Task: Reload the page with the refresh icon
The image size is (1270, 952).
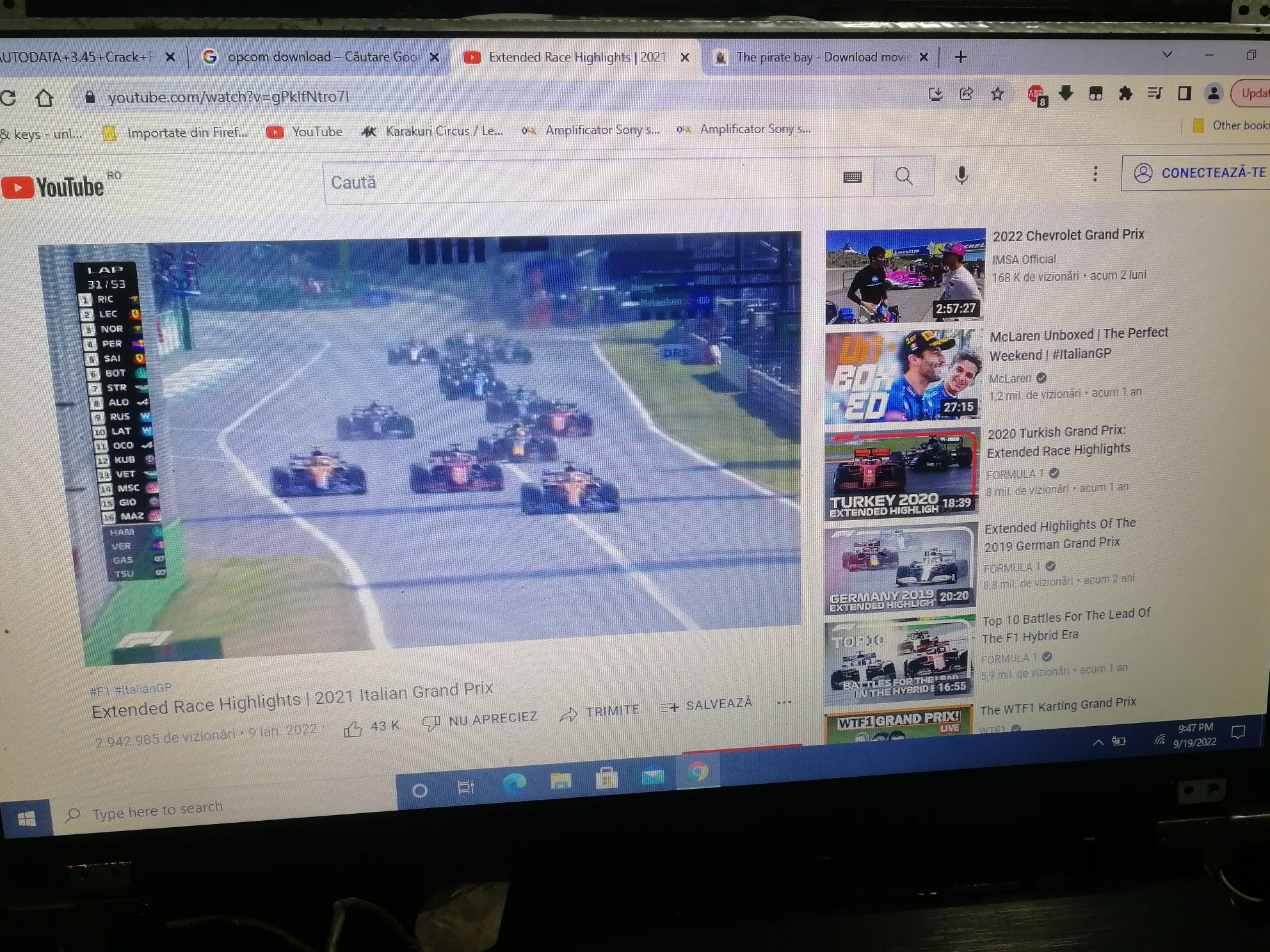Action: coord(8,98)
